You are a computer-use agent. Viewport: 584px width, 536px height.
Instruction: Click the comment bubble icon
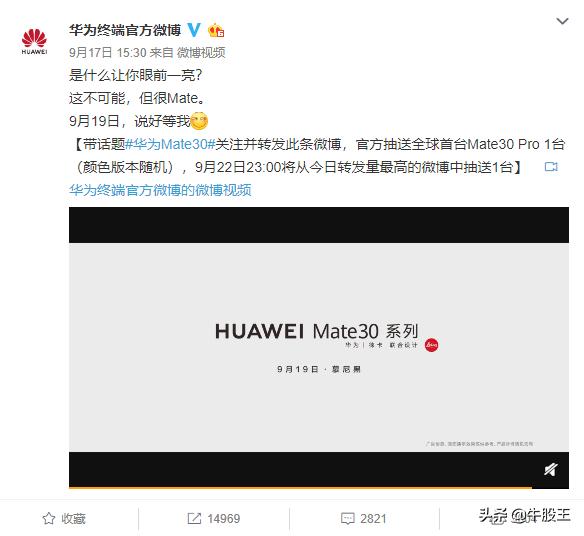pos(347,518)
